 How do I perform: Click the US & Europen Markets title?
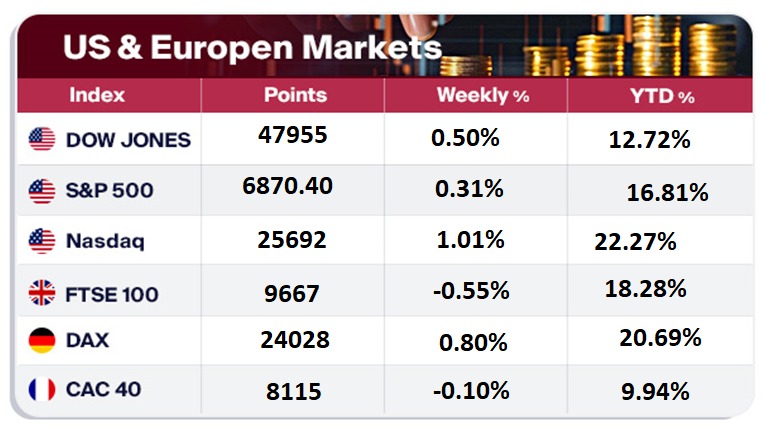pos(252,48)
